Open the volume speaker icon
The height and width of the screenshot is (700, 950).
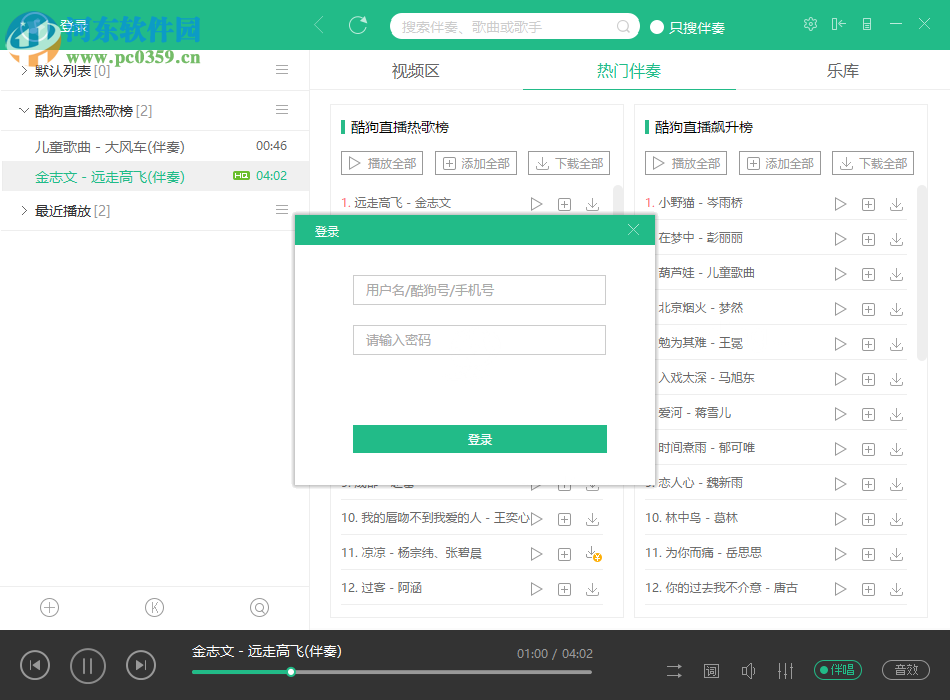[x=748, y=670]
